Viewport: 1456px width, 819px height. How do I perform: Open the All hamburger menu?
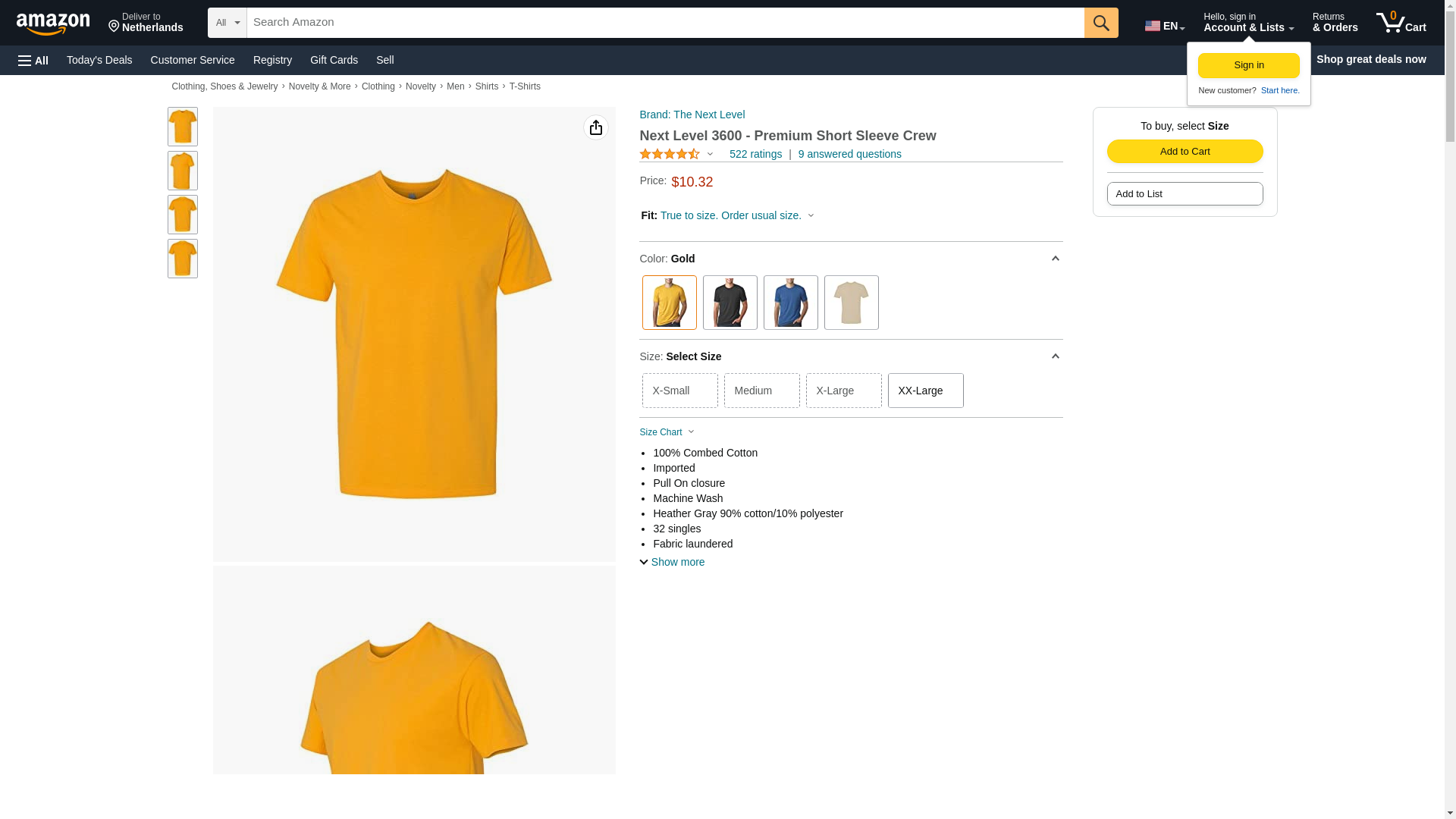pyautogui.click(x=33, y=60)
